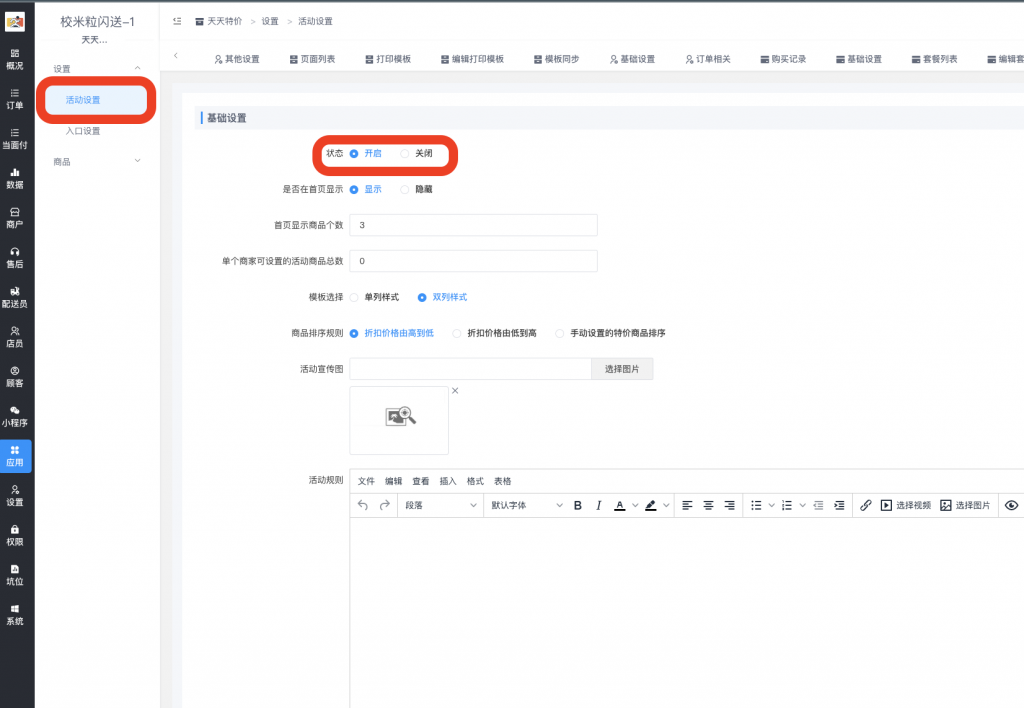Open the 商户 merchant section
Image resolution: width=1024 pixels, height=708 pixels.
click(16, 218)
